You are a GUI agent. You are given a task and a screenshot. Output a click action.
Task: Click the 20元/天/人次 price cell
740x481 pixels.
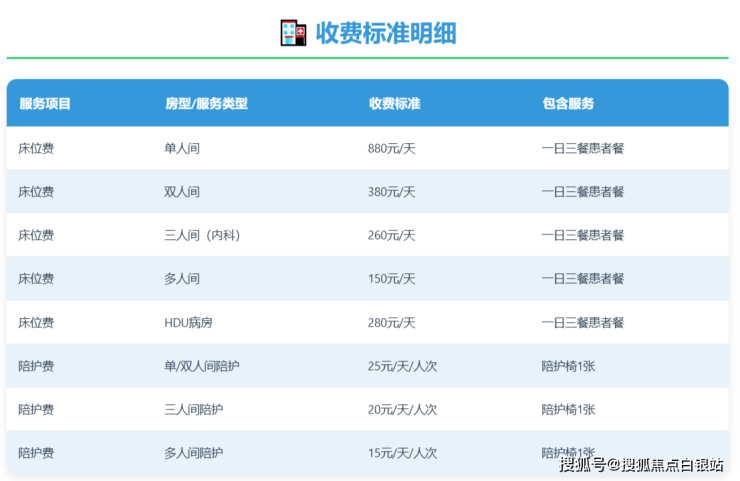[x=403, y=409]
